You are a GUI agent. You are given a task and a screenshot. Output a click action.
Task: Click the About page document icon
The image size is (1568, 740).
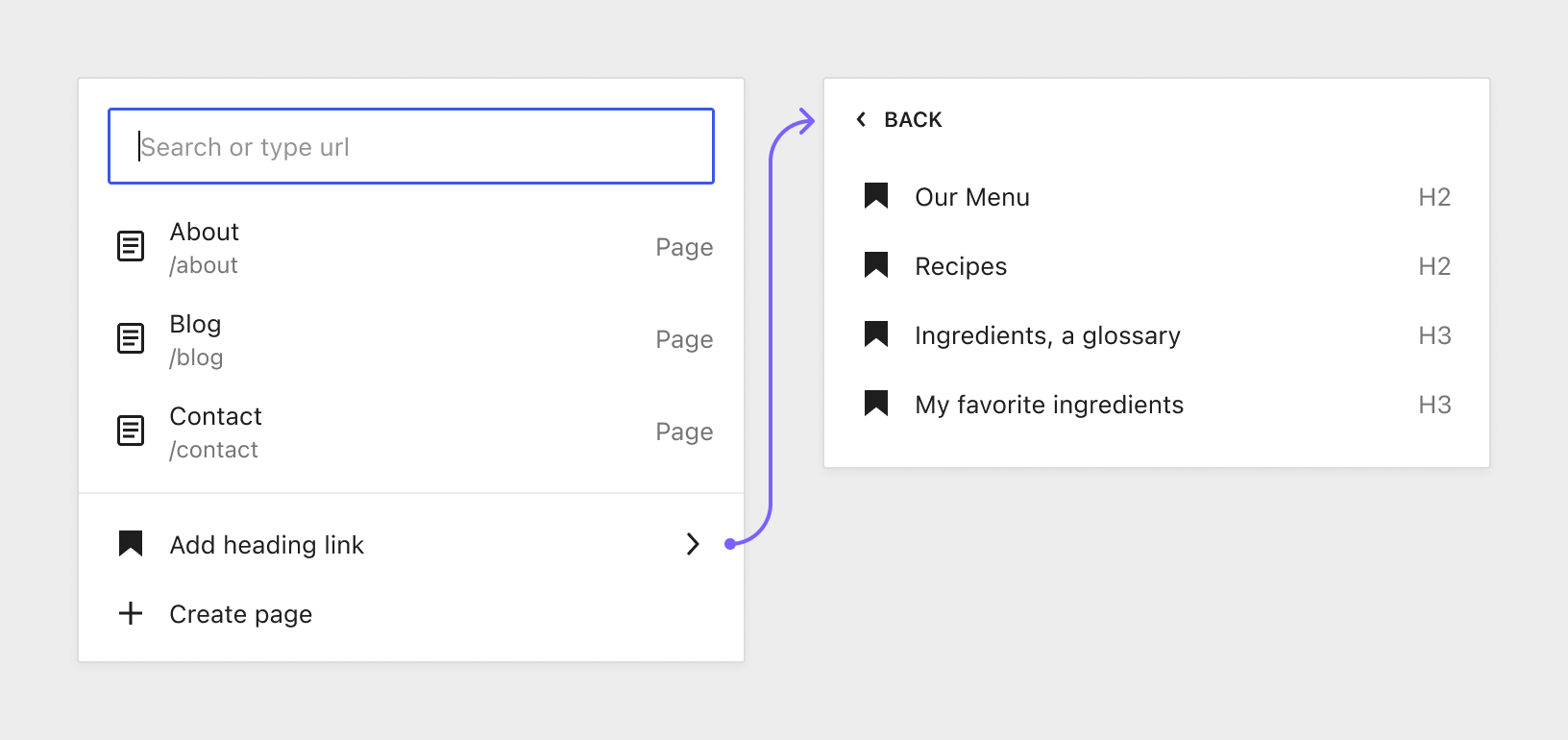coord(130,246)
